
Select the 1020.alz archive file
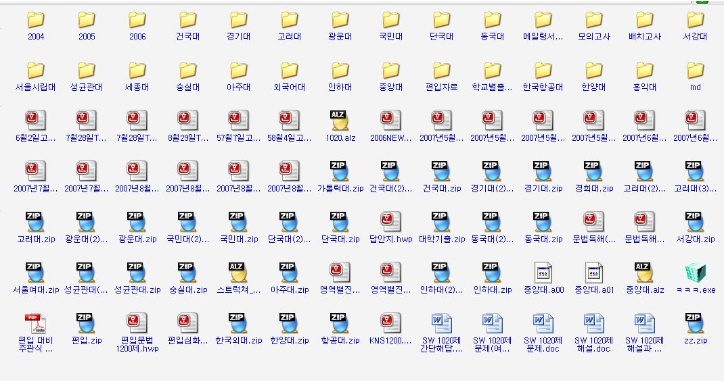[x=340, y=126]
